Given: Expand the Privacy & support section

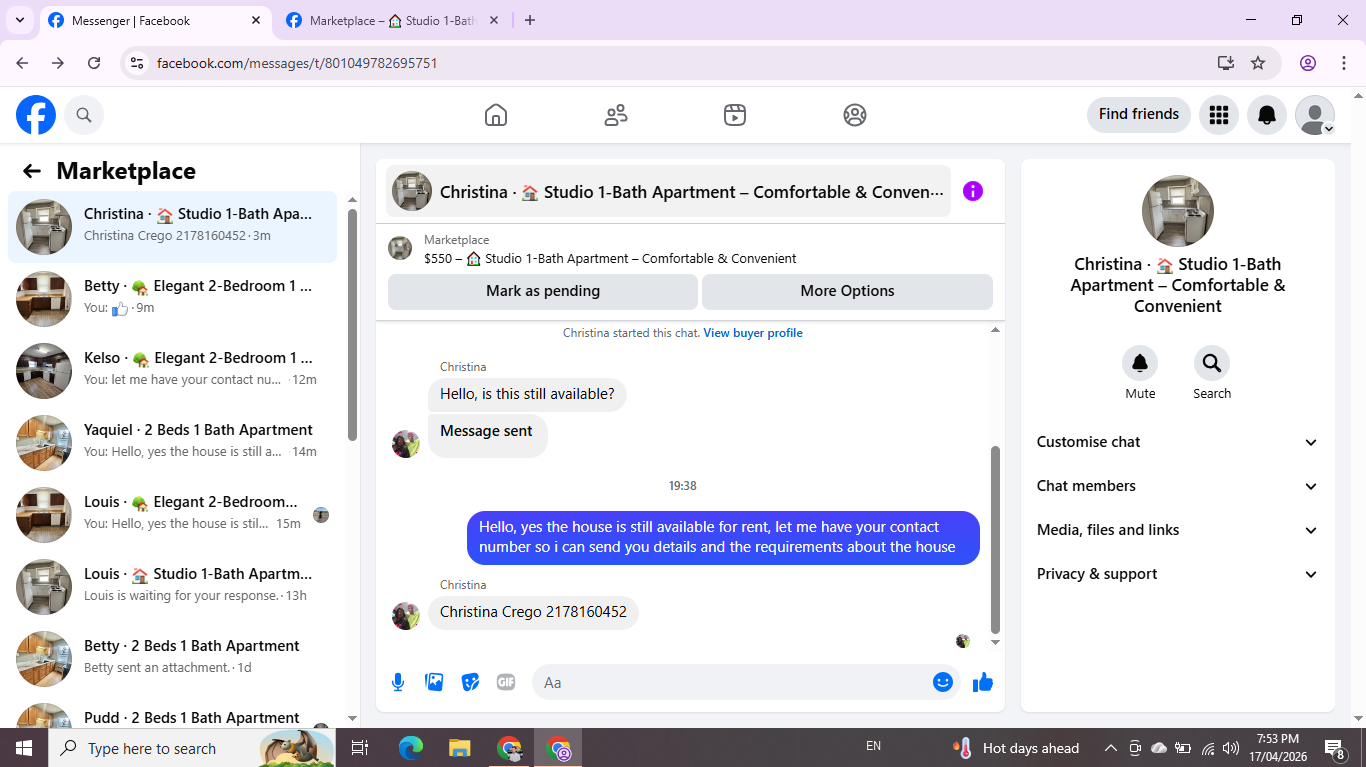Looking at the screenshot, I should pos(1177,574).
